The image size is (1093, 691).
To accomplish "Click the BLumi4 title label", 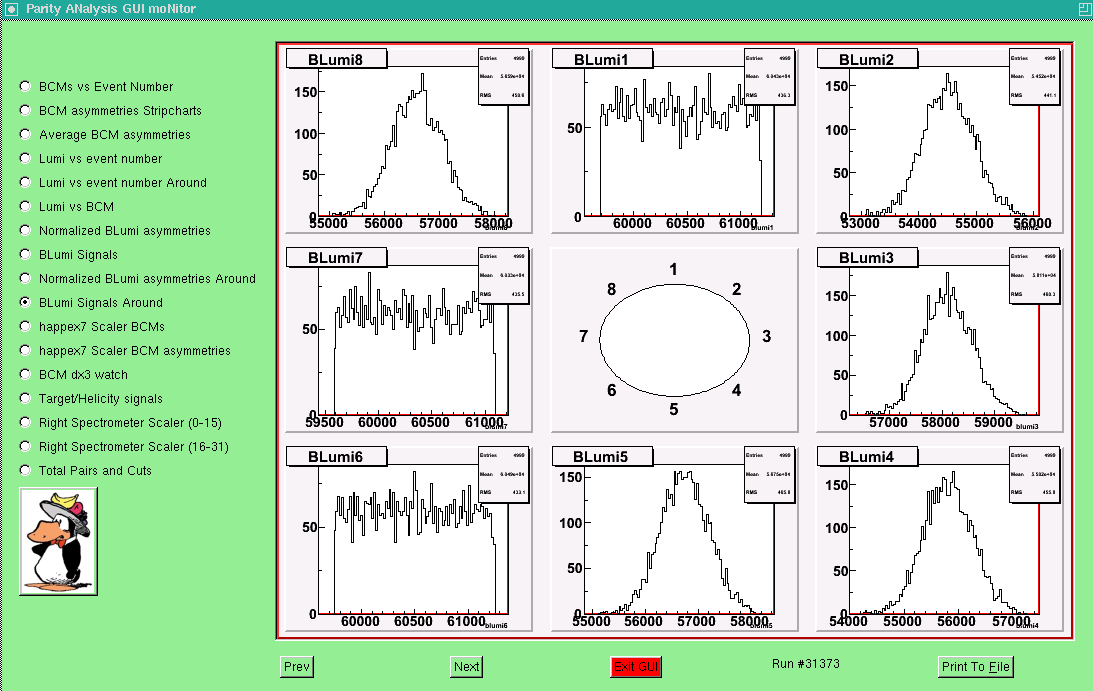I will coord(867,456).
